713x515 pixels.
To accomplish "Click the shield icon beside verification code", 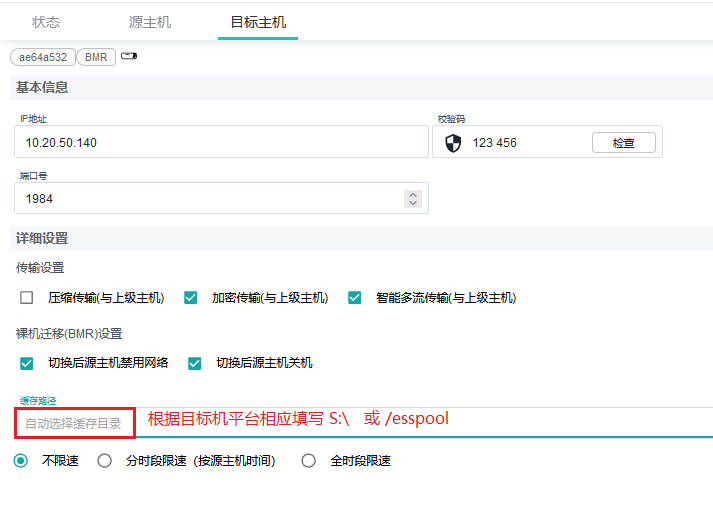I will 453,143.
